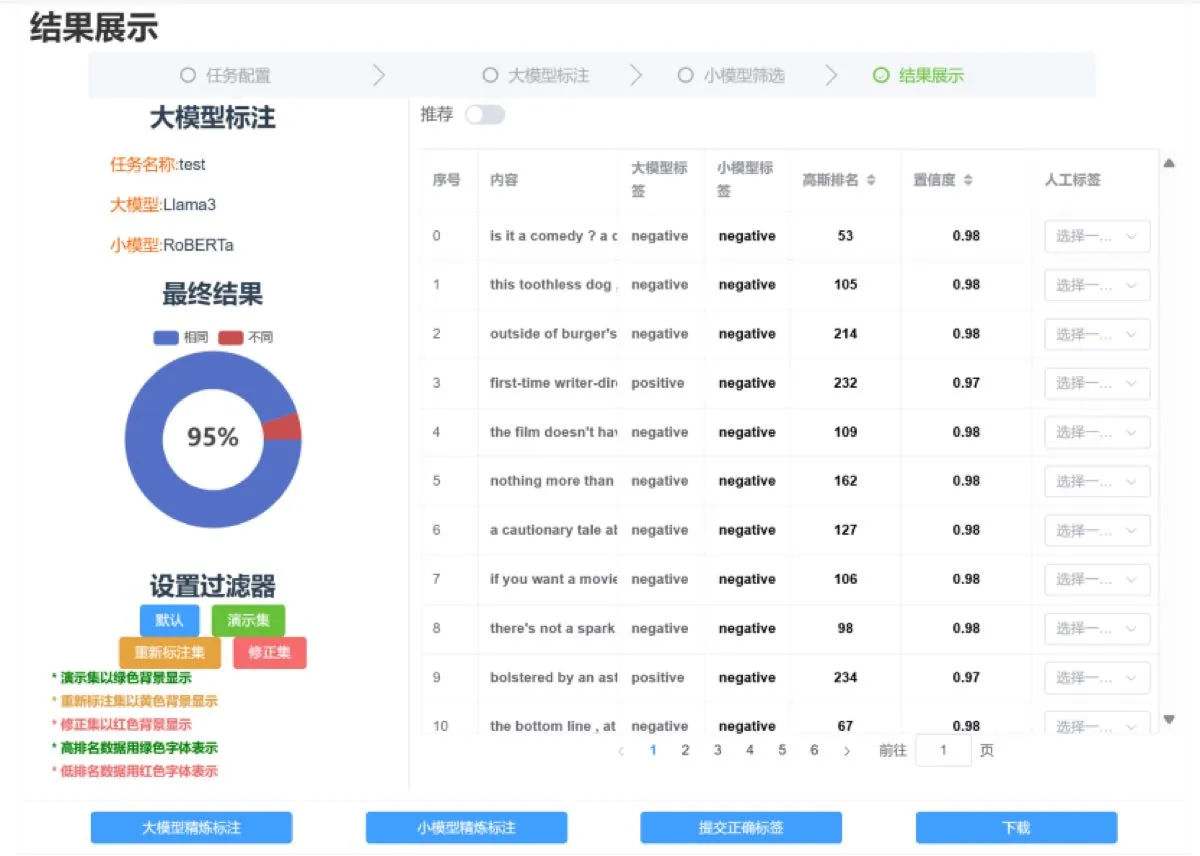Click 小模型:RoBERTa label
Screen dimensions: 1200x856
tap(172, 245)
